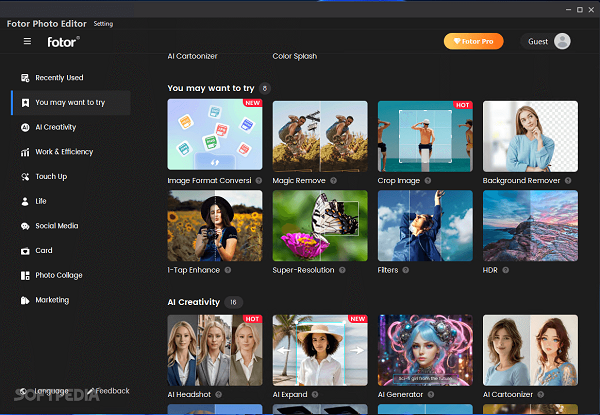Viewport: 600px width, 415px height.
Task: Click the Life person icon
Action: click(x=25, y=202)
